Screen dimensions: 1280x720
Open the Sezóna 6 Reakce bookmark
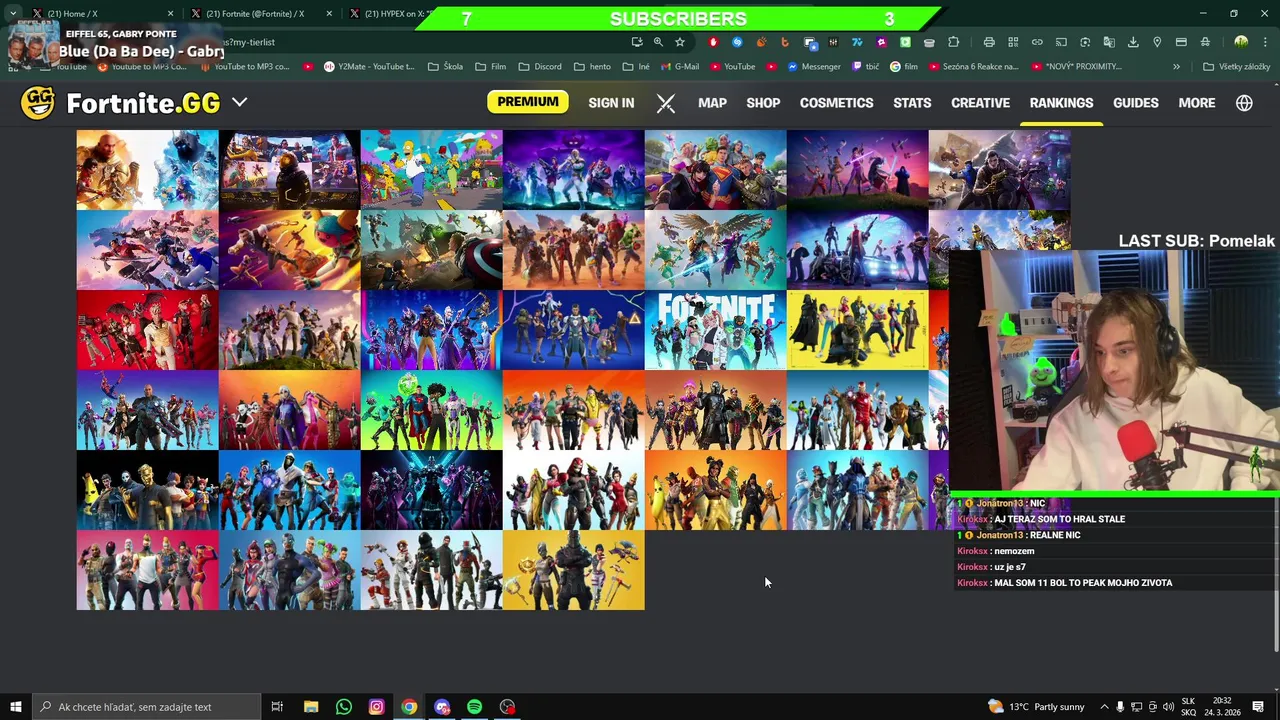pos(973,67)
